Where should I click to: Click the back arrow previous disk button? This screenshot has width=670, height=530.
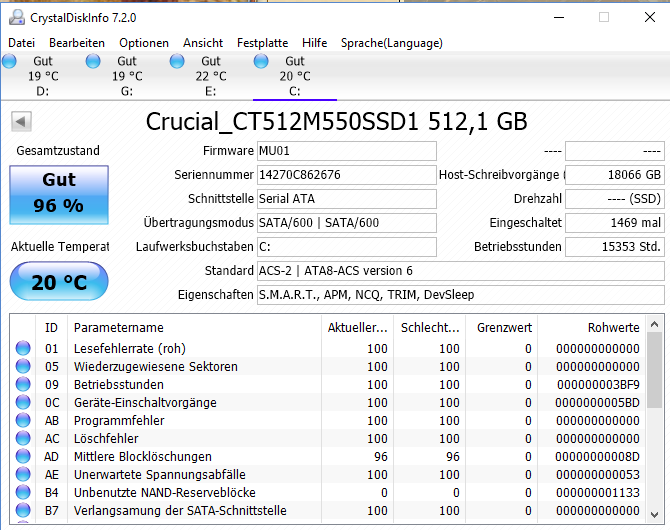pos(21,122)
